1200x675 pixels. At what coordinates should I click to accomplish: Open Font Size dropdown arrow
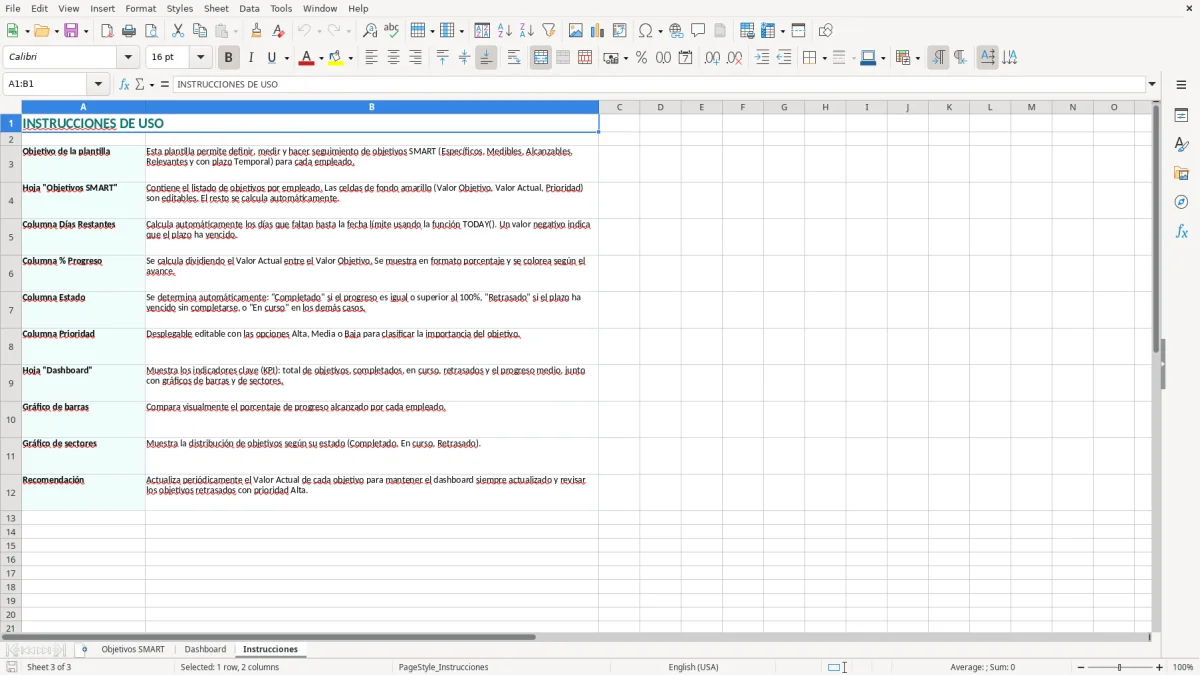tap(200, 58)
